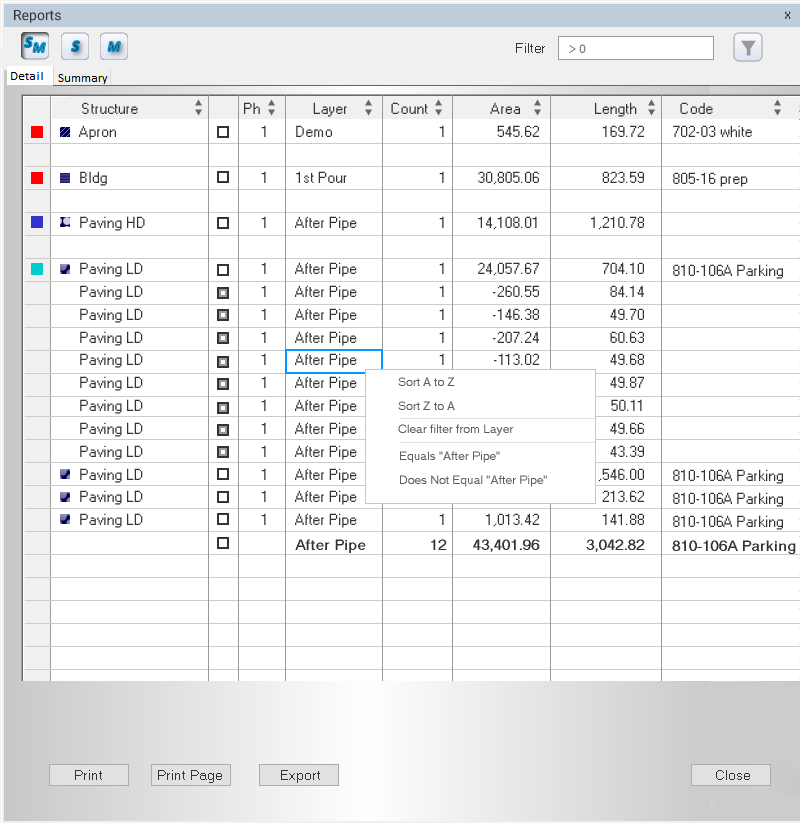Image resolution: width=800 pixels, height=823 pixels.
Task: Click the 14,108.01 area value
Action: pyautogui.click(x=508, y=223)
